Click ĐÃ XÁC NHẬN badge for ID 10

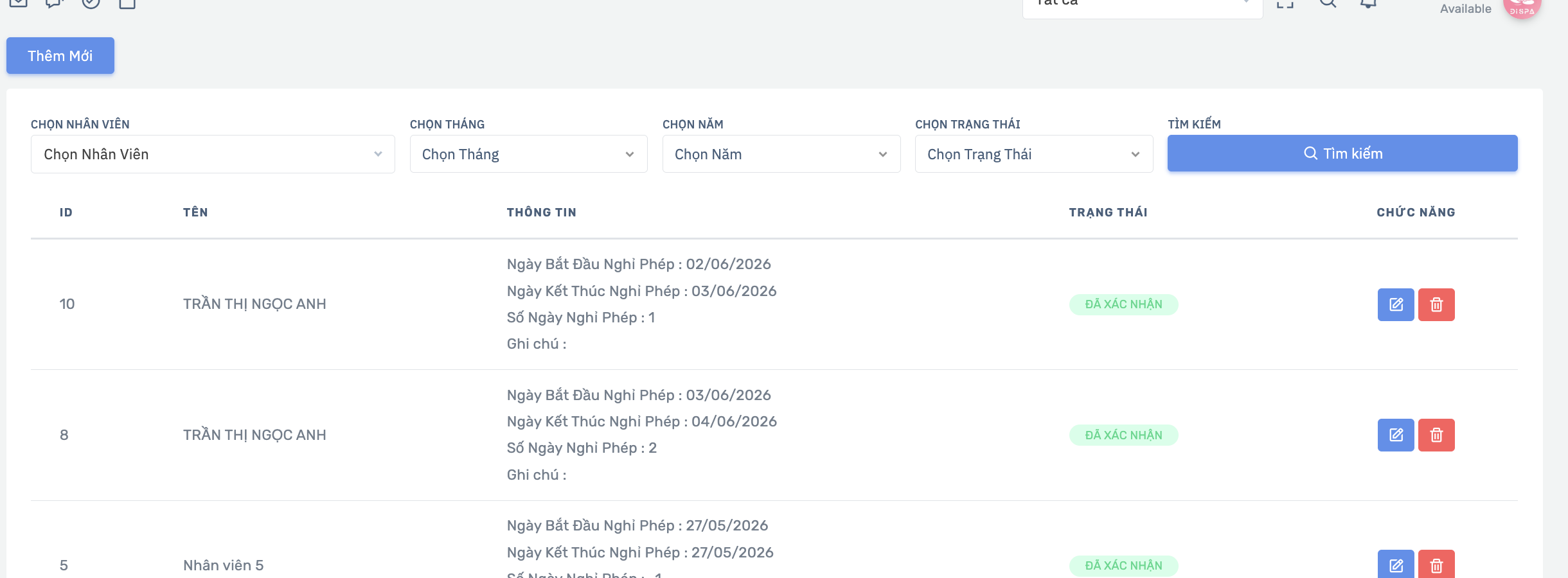[x=1123, y=304]
